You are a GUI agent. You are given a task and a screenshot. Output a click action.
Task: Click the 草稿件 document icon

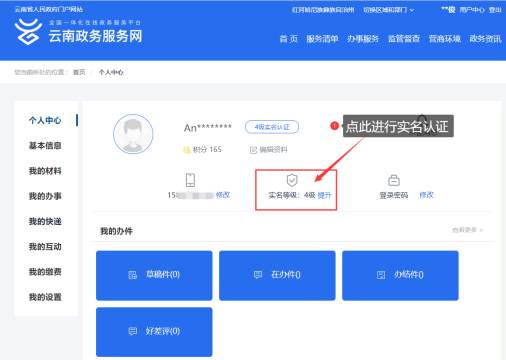tap(133, 275)
